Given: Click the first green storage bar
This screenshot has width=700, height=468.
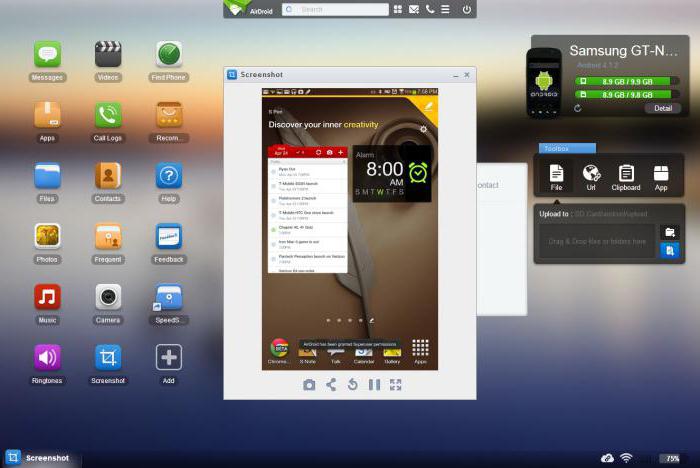Looking at the screenshot, I should (613, 81).
